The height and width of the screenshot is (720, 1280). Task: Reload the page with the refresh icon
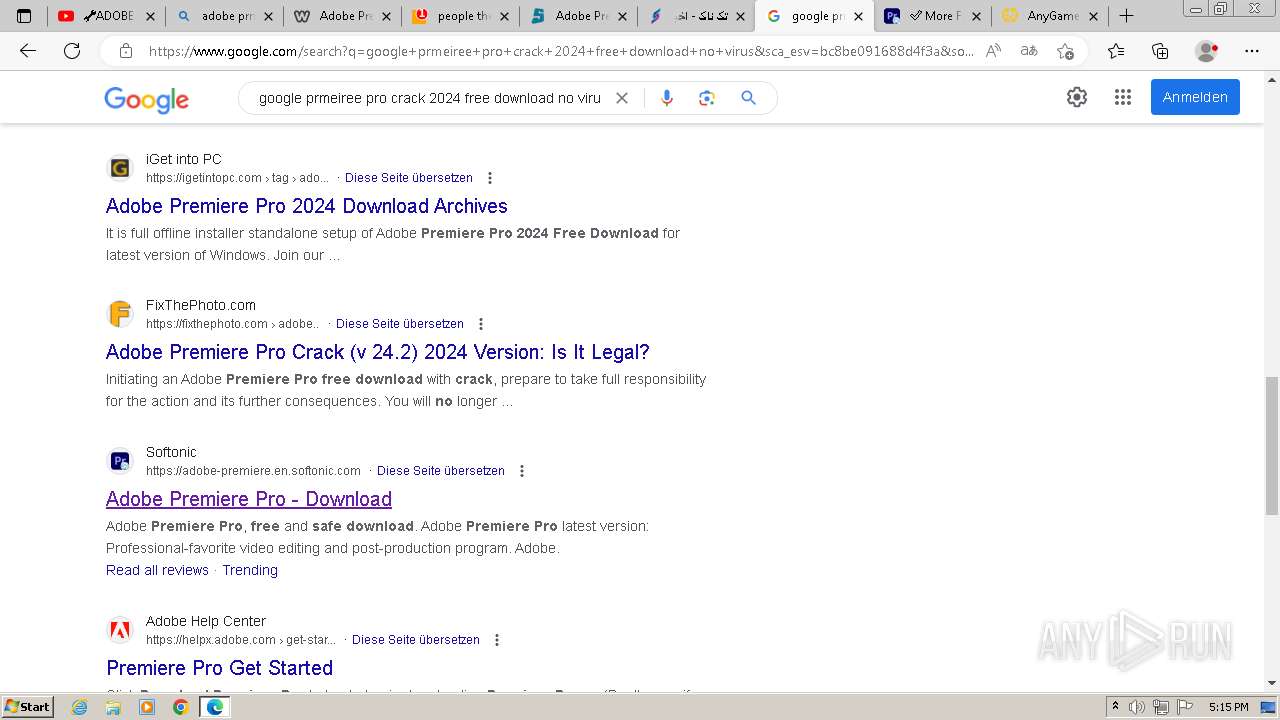tap(72, 51)
